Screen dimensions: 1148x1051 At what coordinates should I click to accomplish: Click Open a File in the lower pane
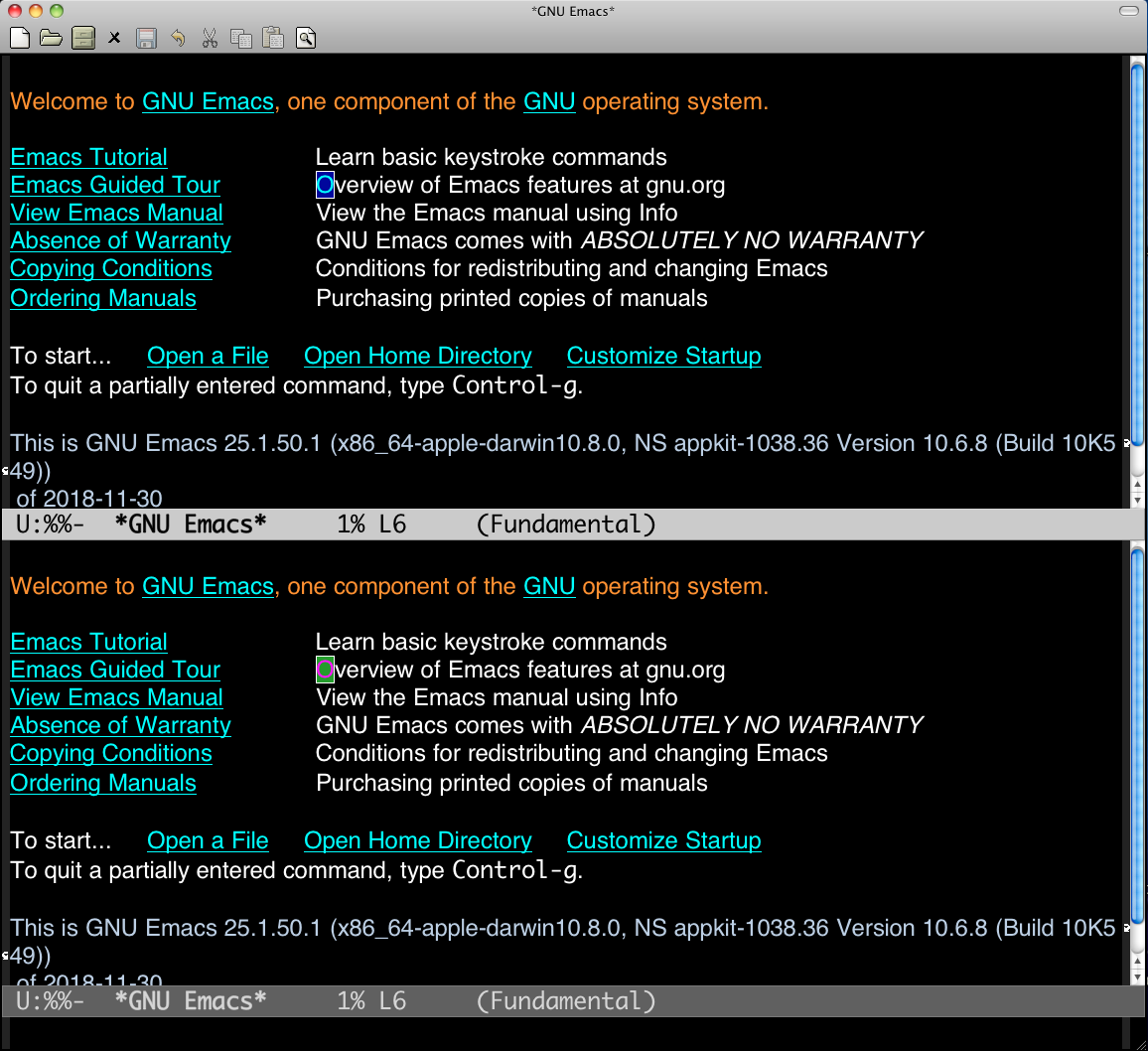pyautogui.click(x=208, y=840)
